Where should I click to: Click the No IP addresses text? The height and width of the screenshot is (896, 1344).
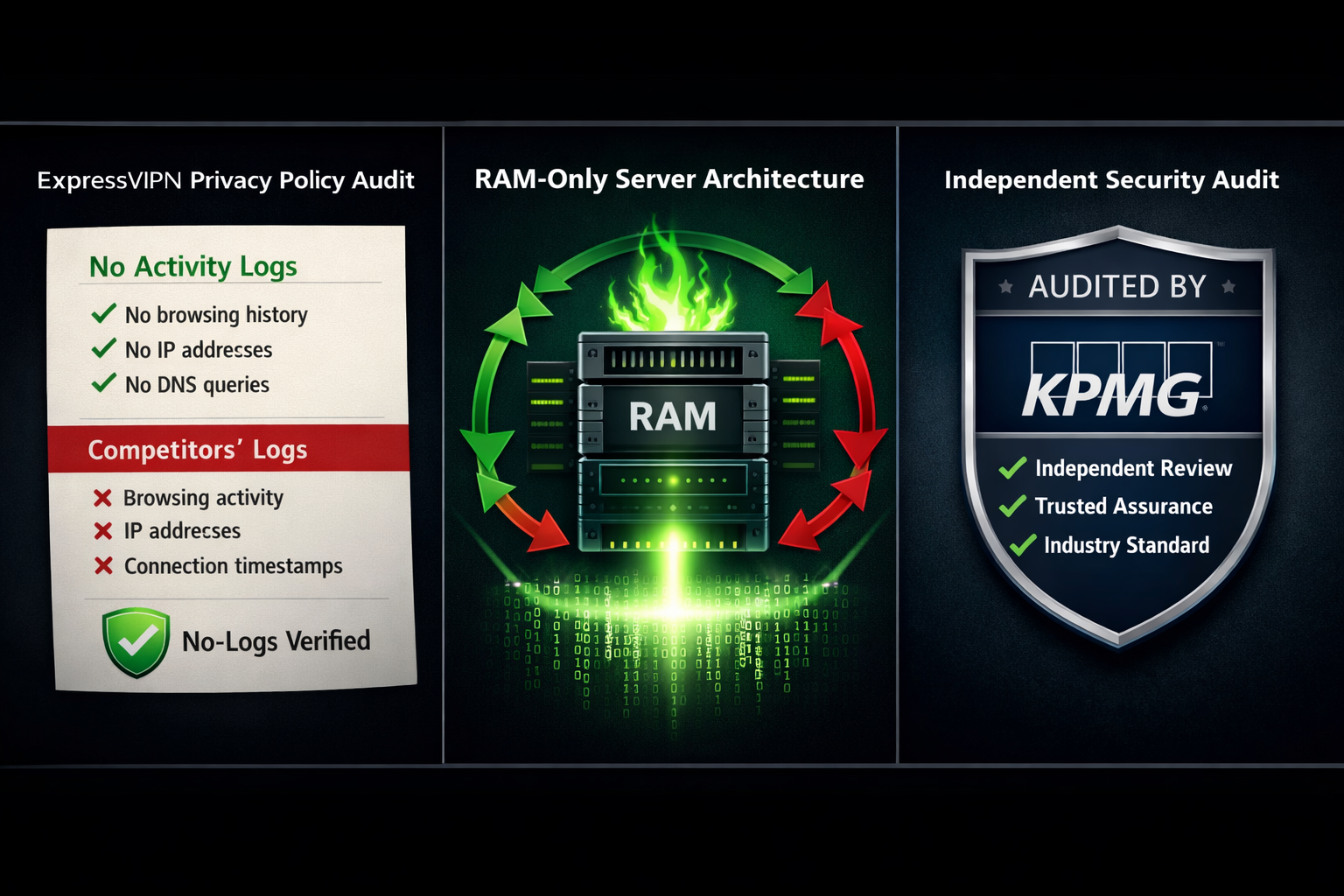tap(199, 349)
